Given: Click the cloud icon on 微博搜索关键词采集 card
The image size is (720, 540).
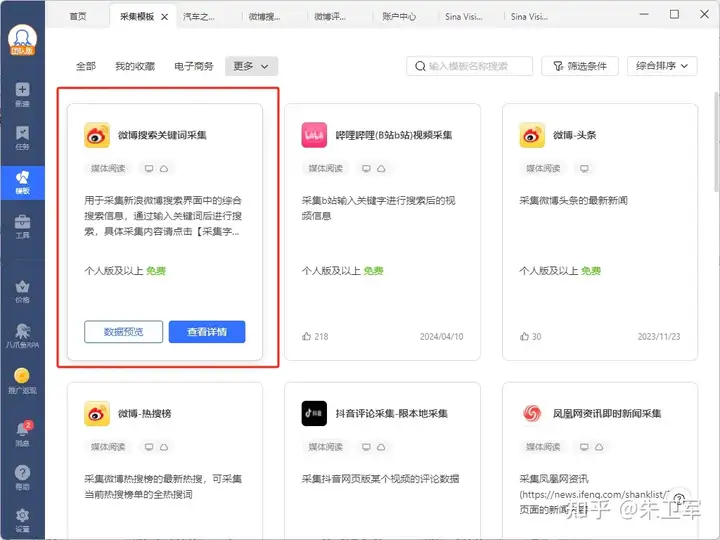Looking at the screenshot, I should [164, 169].
